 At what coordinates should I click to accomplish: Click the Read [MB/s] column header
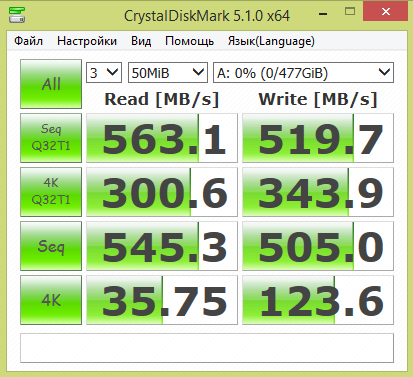tap(162, 99)
